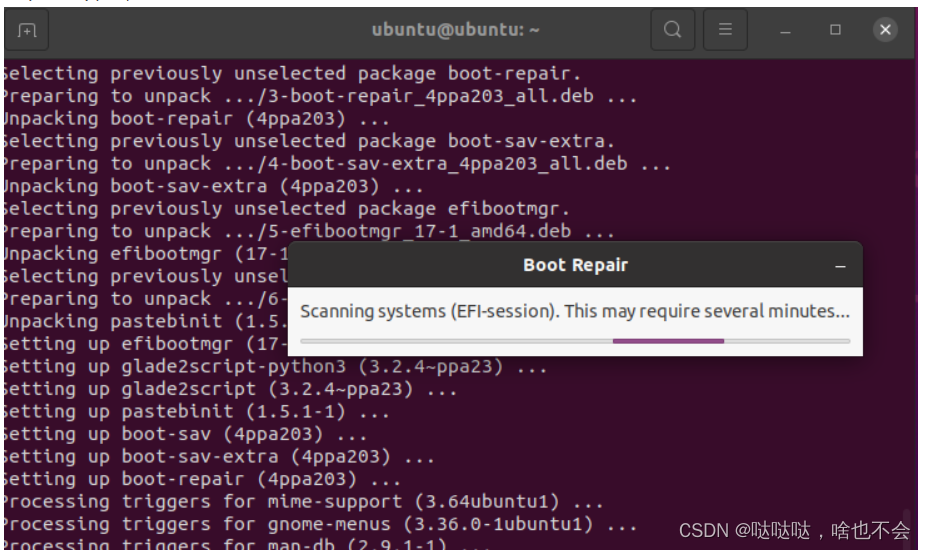Open a new terminal tab
The image size is (927, 550).
pyautogui.click(x=27, y=30)
